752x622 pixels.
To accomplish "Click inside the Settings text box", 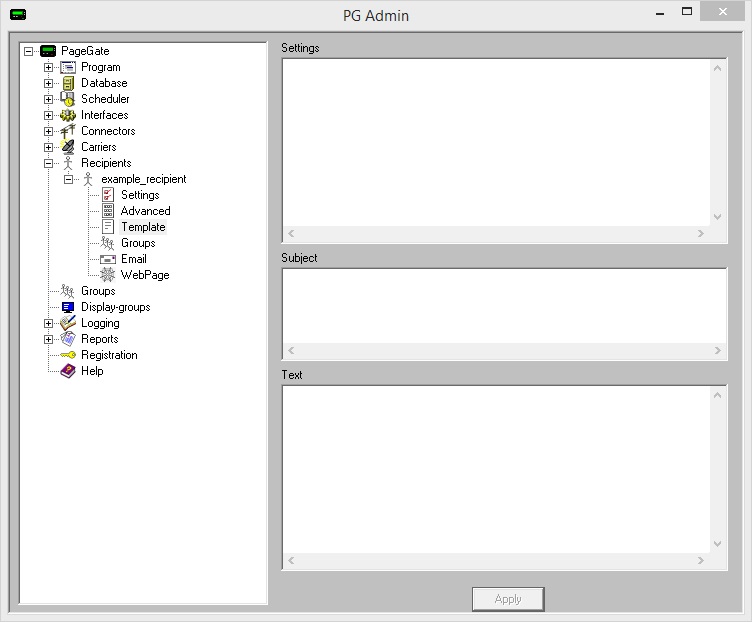I will tap(496, 142).
